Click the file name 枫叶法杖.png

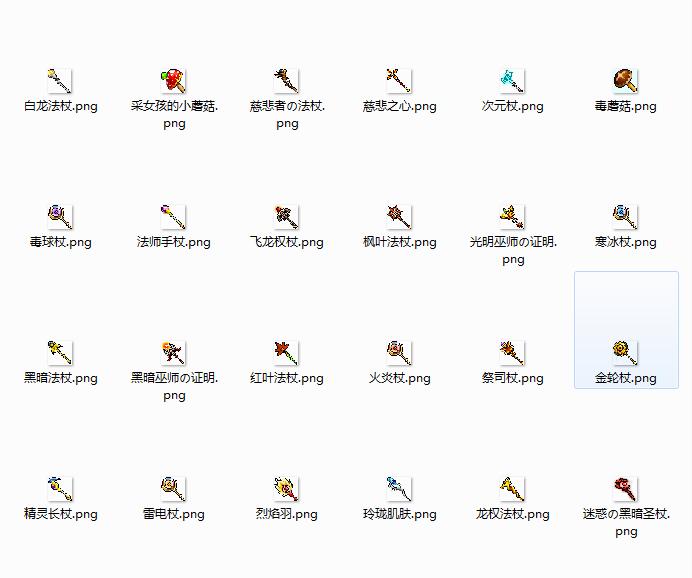click(399, 242)
